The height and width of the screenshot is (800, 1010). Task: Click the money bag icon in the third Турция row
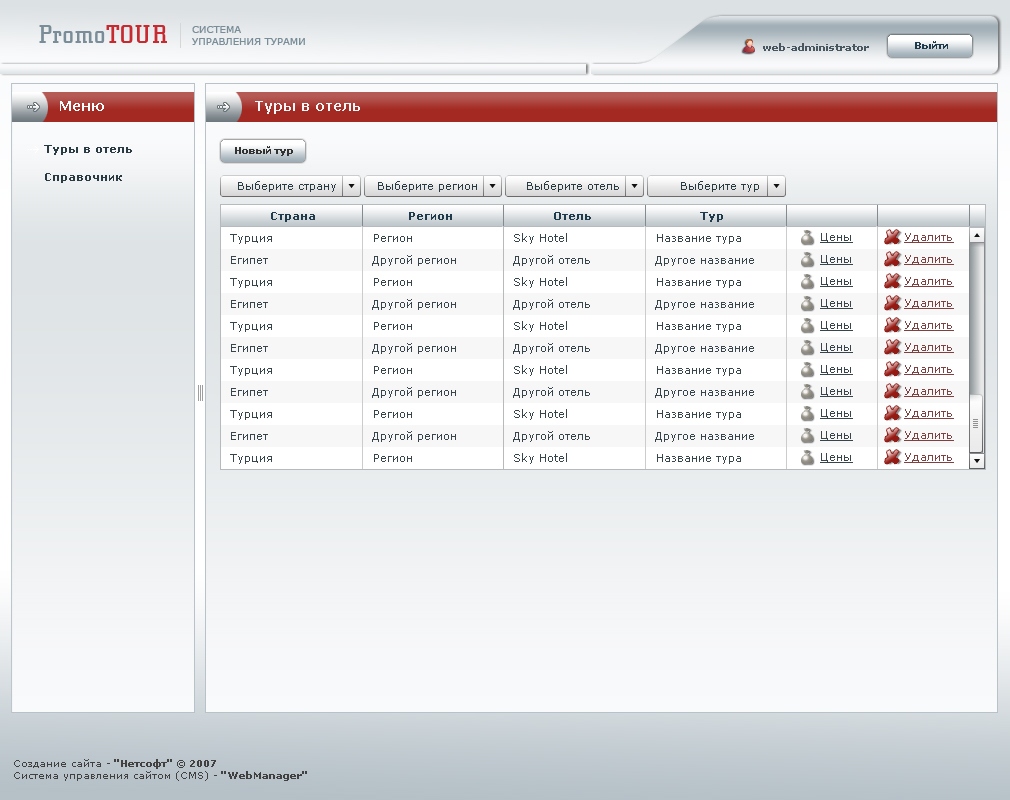(807, 326)
